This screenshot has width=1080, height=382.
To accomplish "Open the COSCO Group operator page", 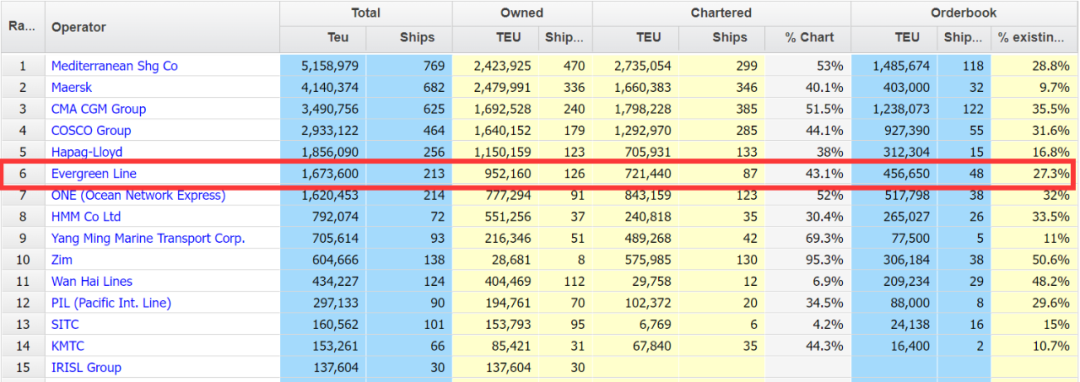I will pyautogui.click(x=91, y=130).
